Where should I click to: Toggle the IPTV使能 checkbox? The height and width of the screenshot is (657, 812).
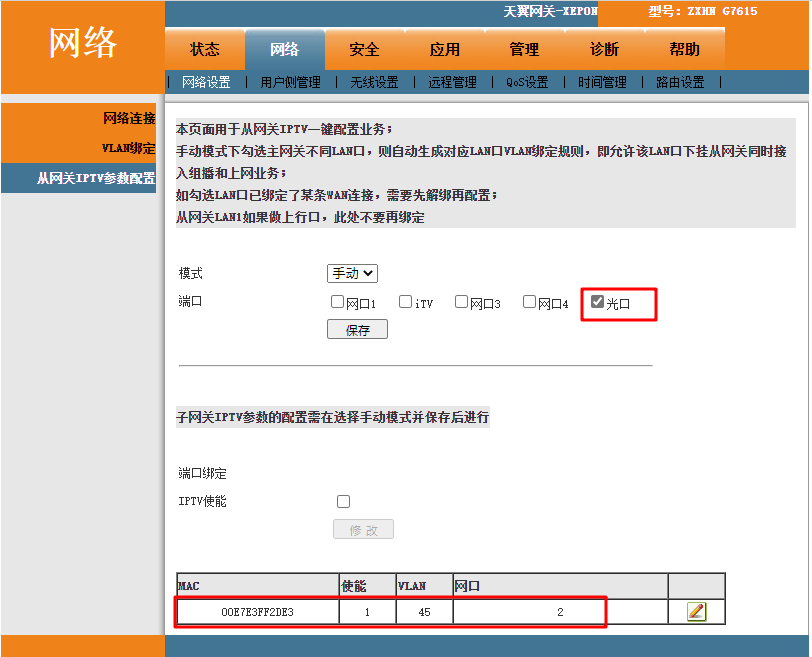[343, 501]
